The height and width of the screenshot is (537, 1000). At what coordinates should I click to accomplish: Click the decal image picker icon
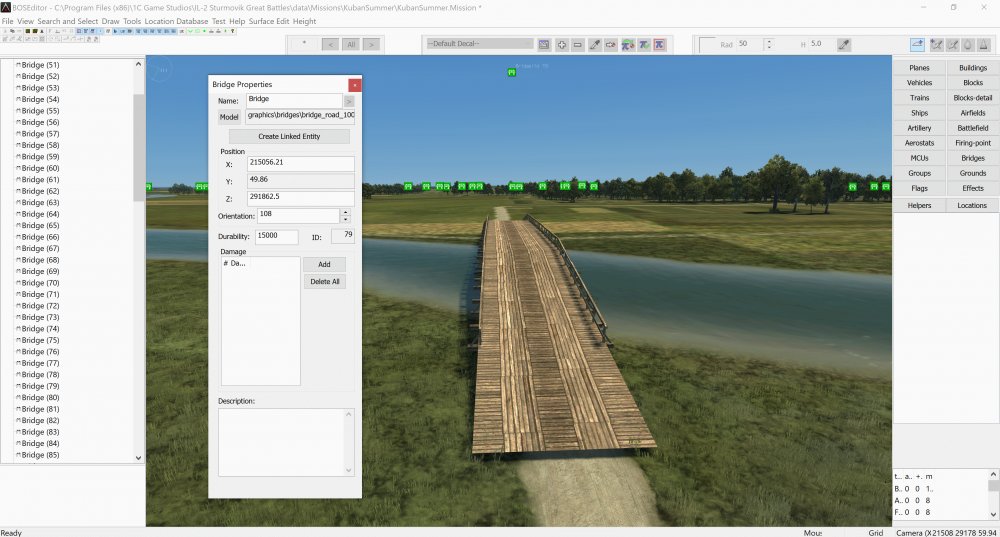click(x=544, y=45)
